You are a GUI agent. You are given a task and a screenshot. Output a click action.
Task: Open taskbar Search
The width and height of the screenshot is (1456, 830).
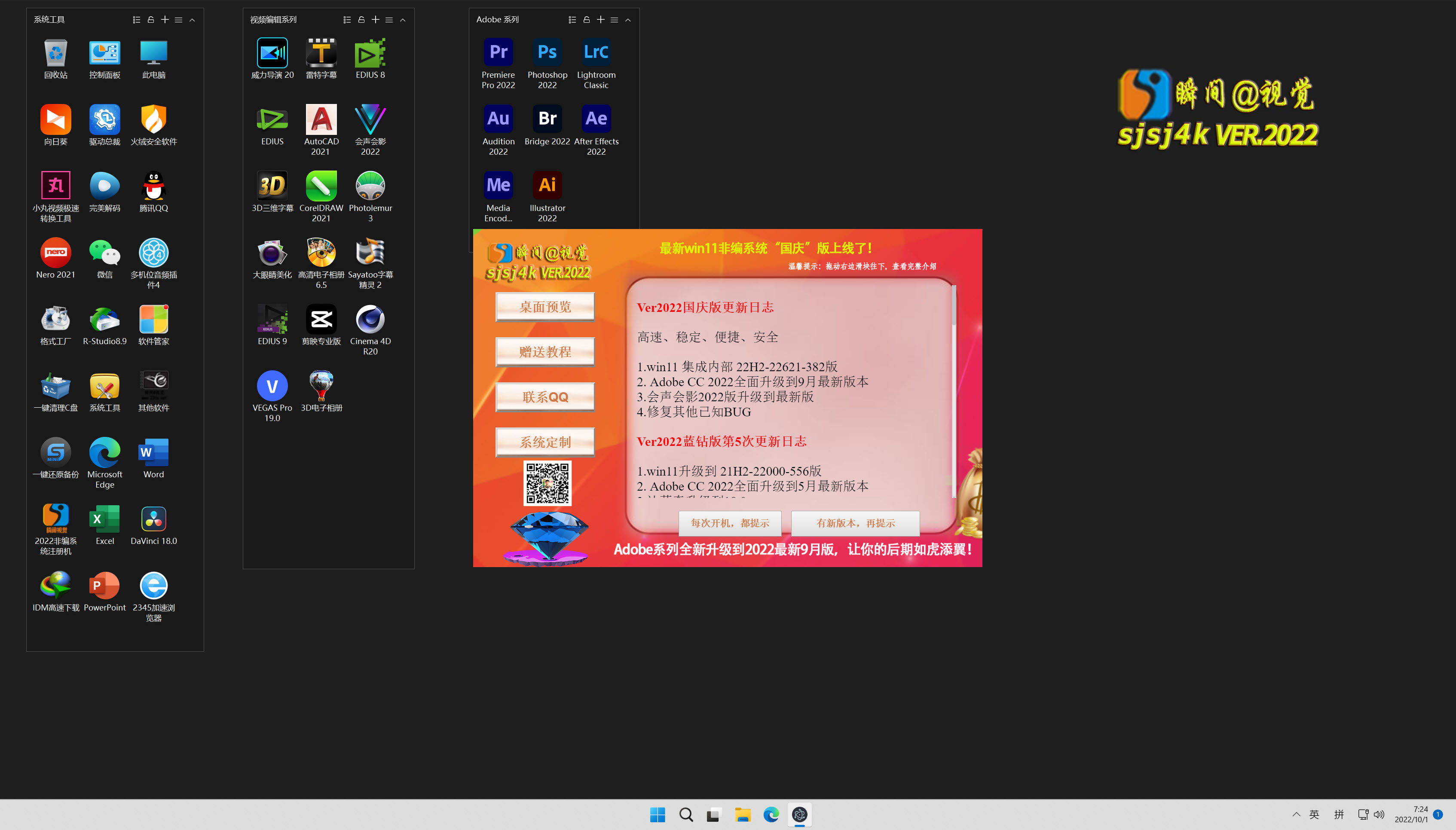(x=686, y=815)
